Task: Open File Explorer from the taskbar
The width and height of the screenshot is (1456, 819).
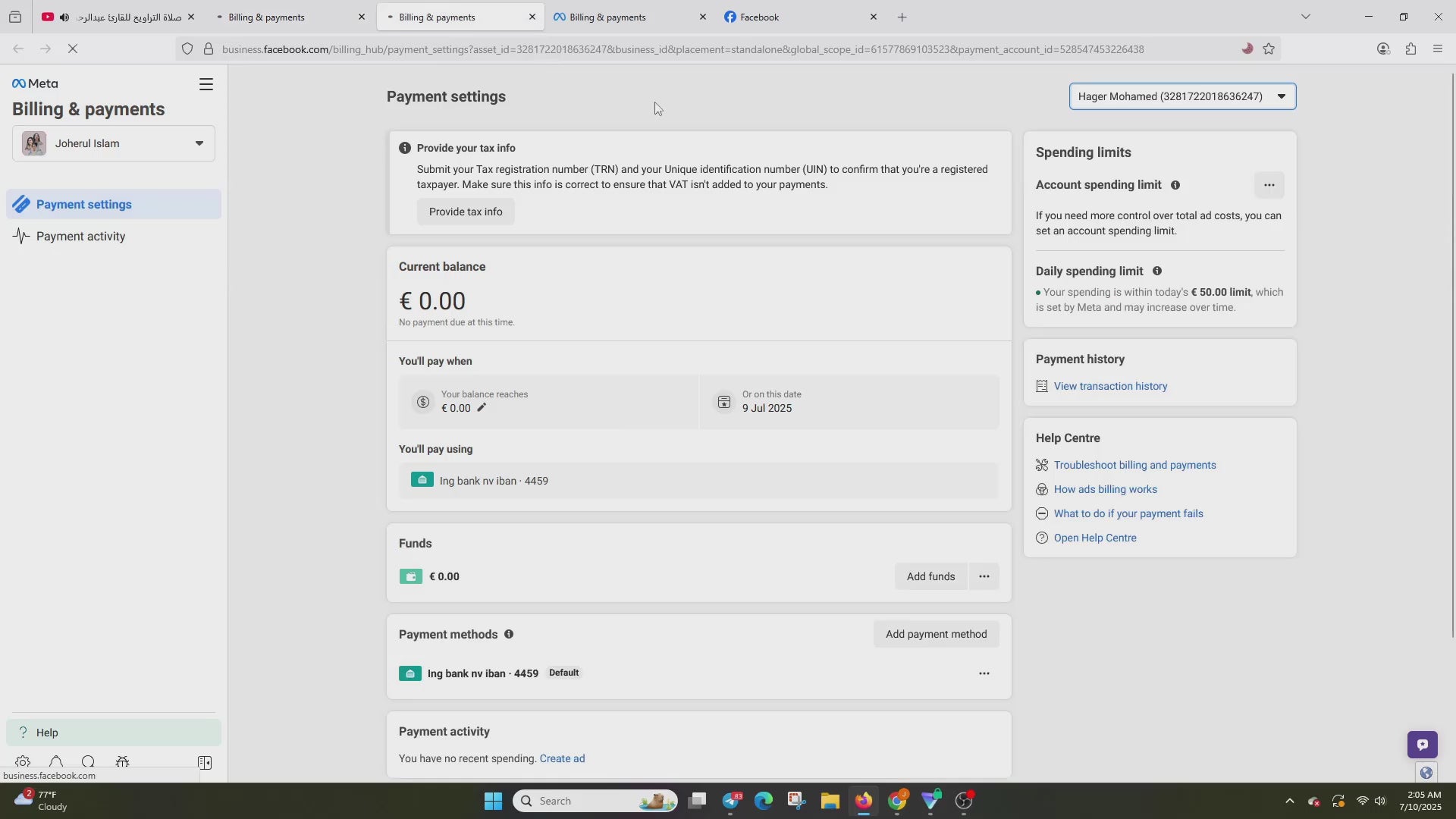Action: coord(830,801)
